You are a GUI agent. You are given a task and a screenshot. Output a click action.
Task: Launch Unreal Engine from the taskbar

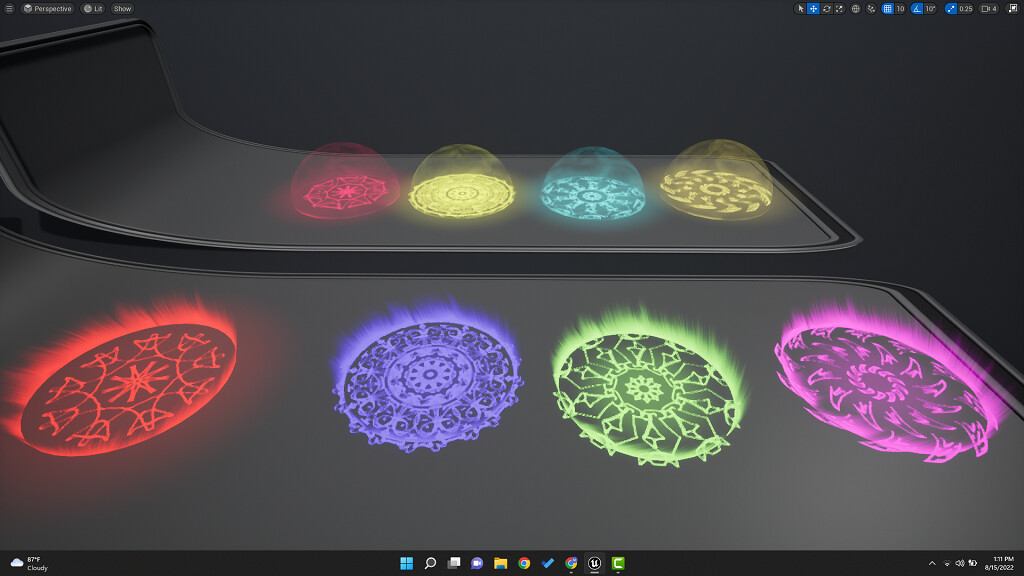click(x=596, y=563)
